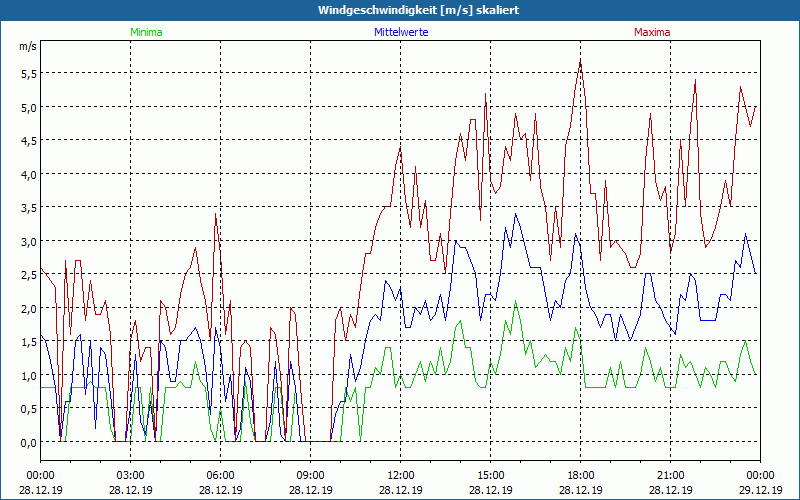800x500 pixels.
Task: Click the 12:00 time axis label
Action: pos(401,476)
